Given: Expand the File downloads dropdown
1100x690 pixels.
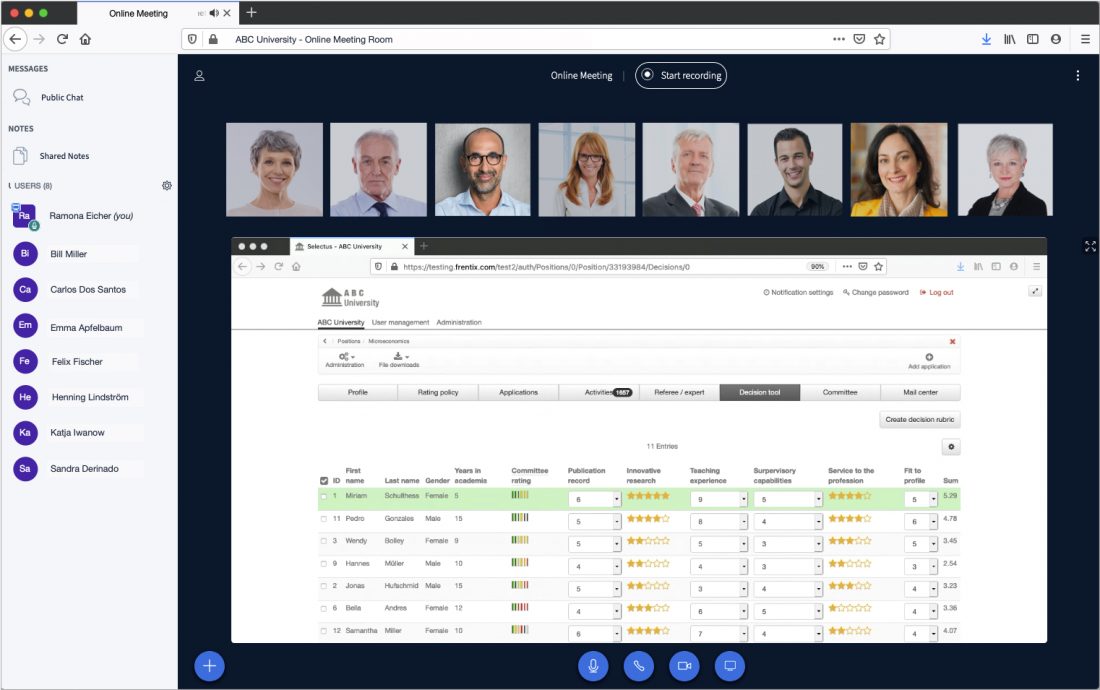Looking at the screenshot, I should 400,357.
